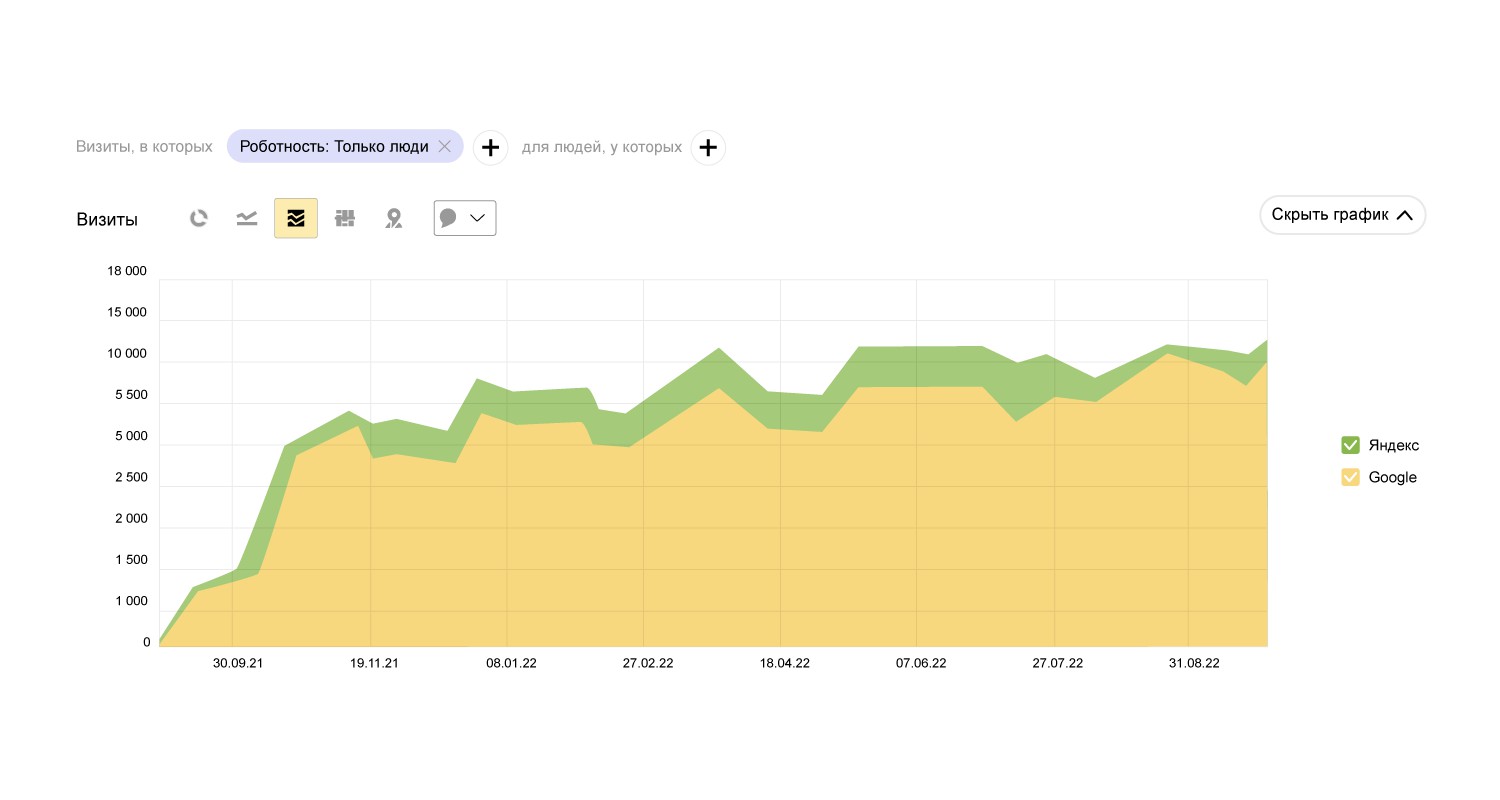Click the 19.11.21 date on axis
Viewport: 1500px width, 800px height.
tap(374, 663)
